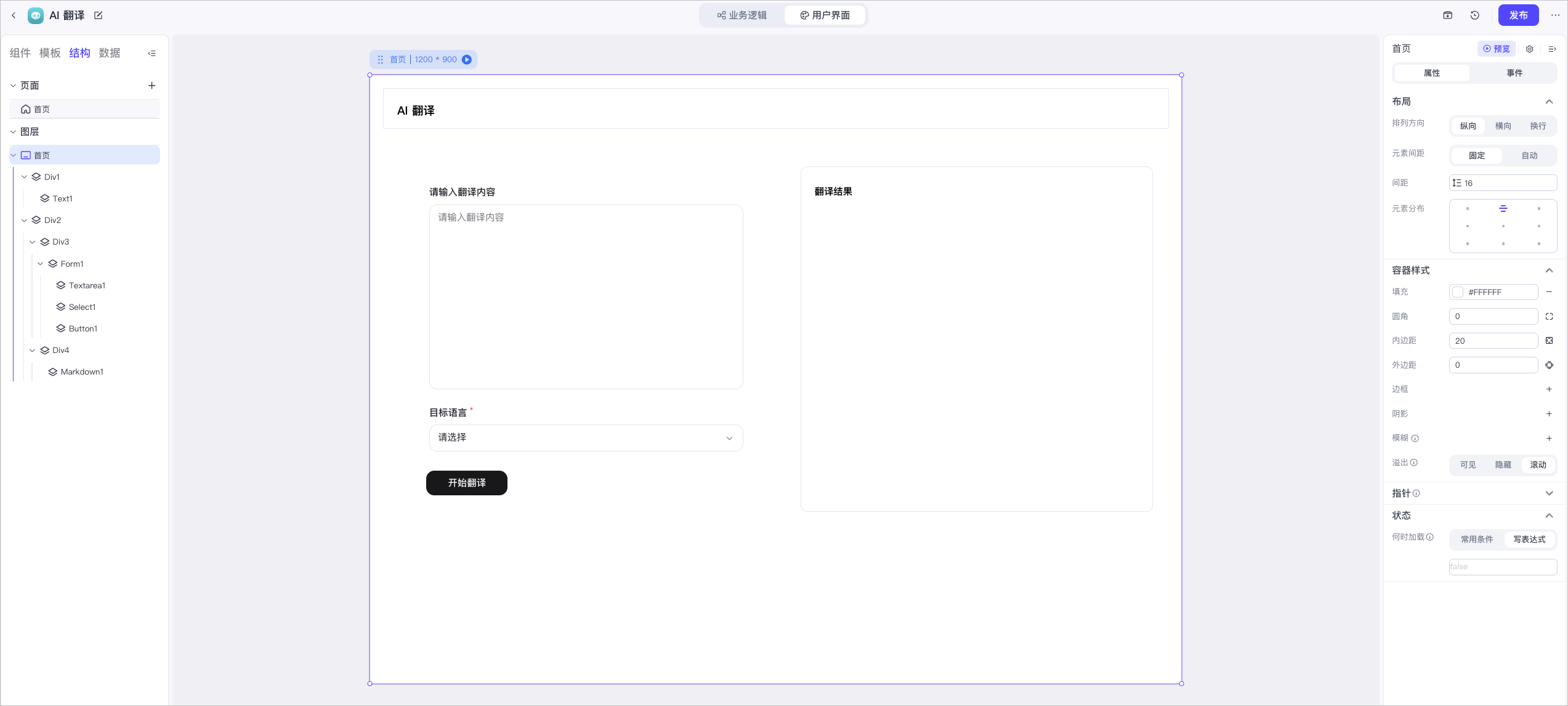Viewport: 1568px width, 706px height.
Task: Set layout direction to 横向
Action: click(1503, 126)
